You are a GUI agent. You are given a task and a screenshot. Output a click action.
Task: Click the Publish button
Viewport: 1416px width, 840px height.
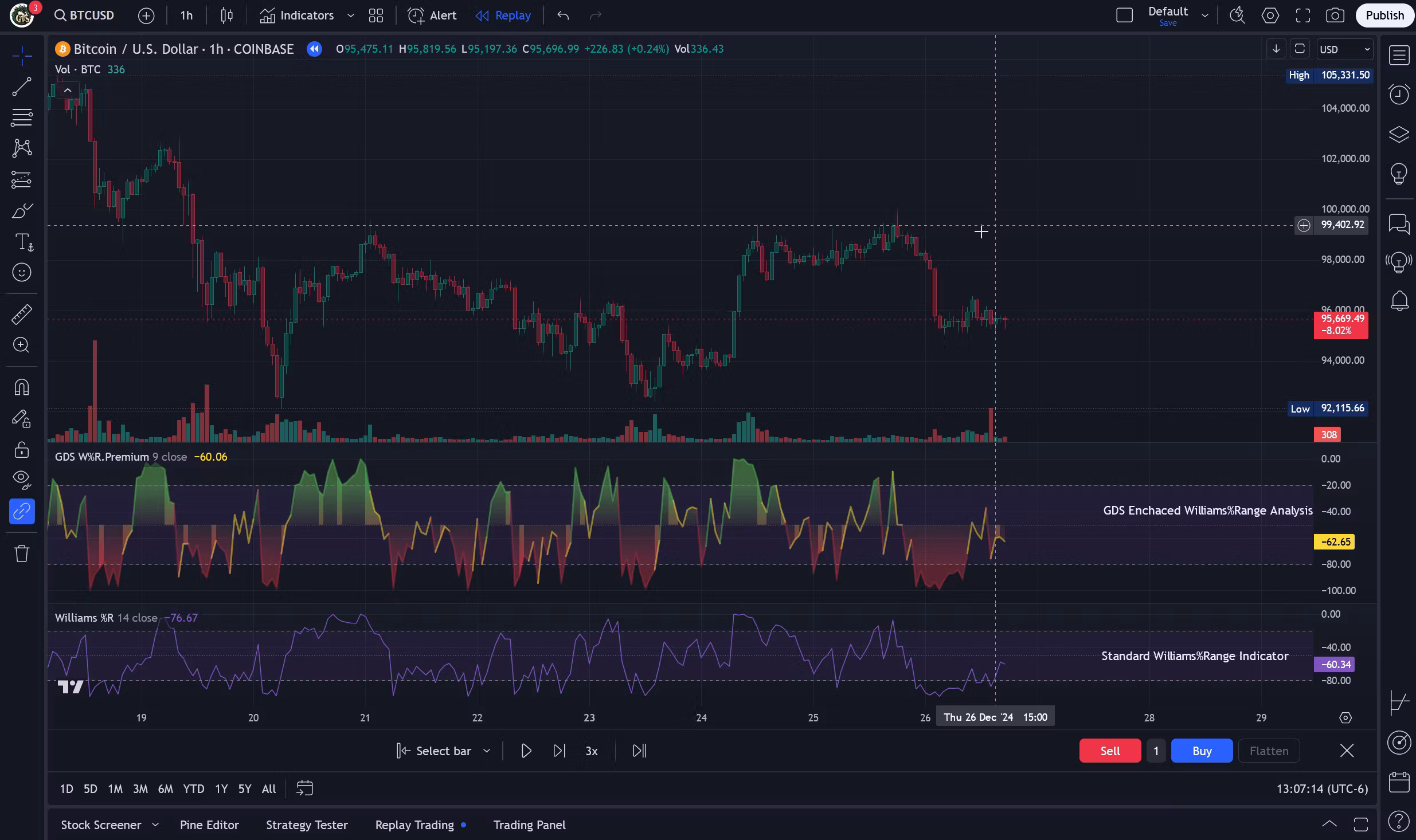(x=1384, y=15)
